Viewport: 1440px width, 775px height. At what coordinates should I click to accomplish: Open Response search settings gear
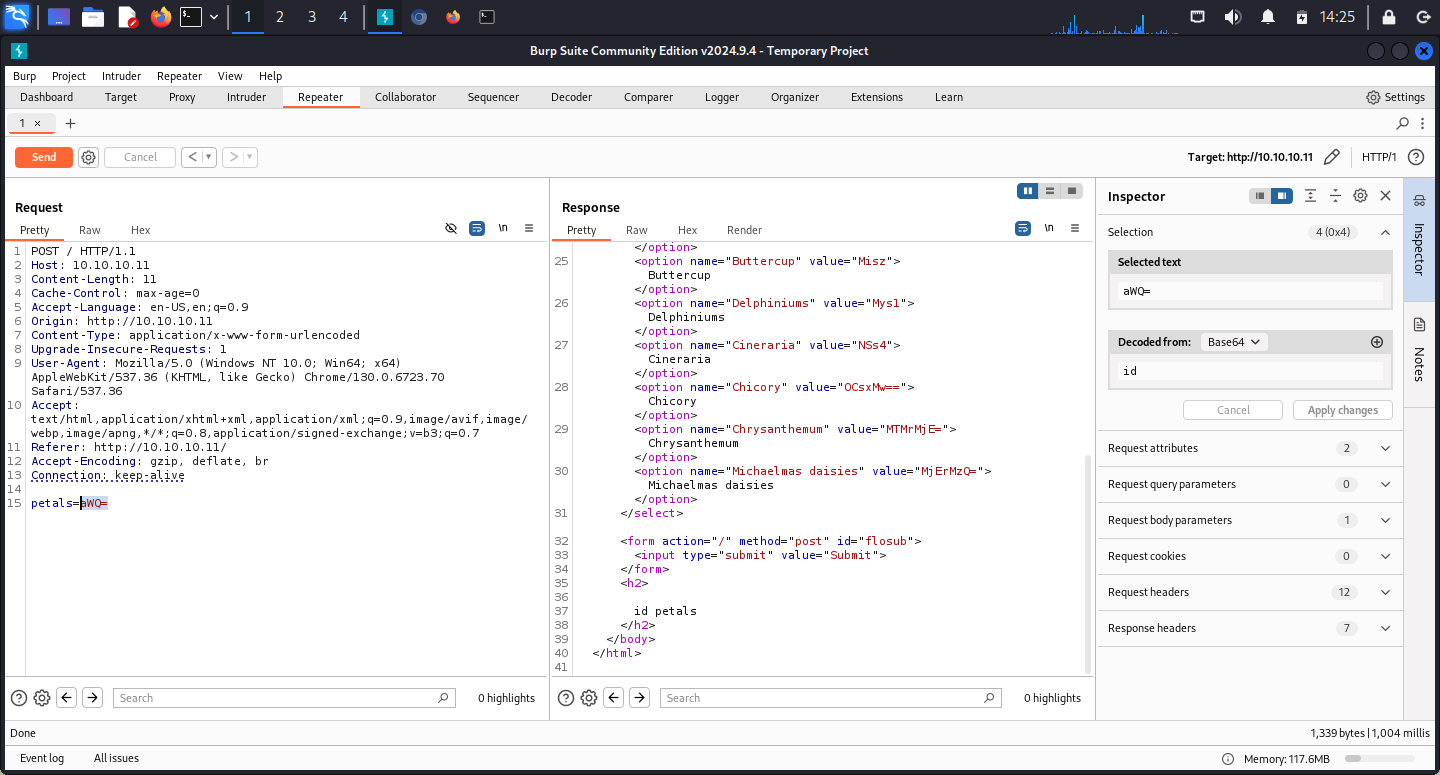pyautogui.click(x=589, y=698)
